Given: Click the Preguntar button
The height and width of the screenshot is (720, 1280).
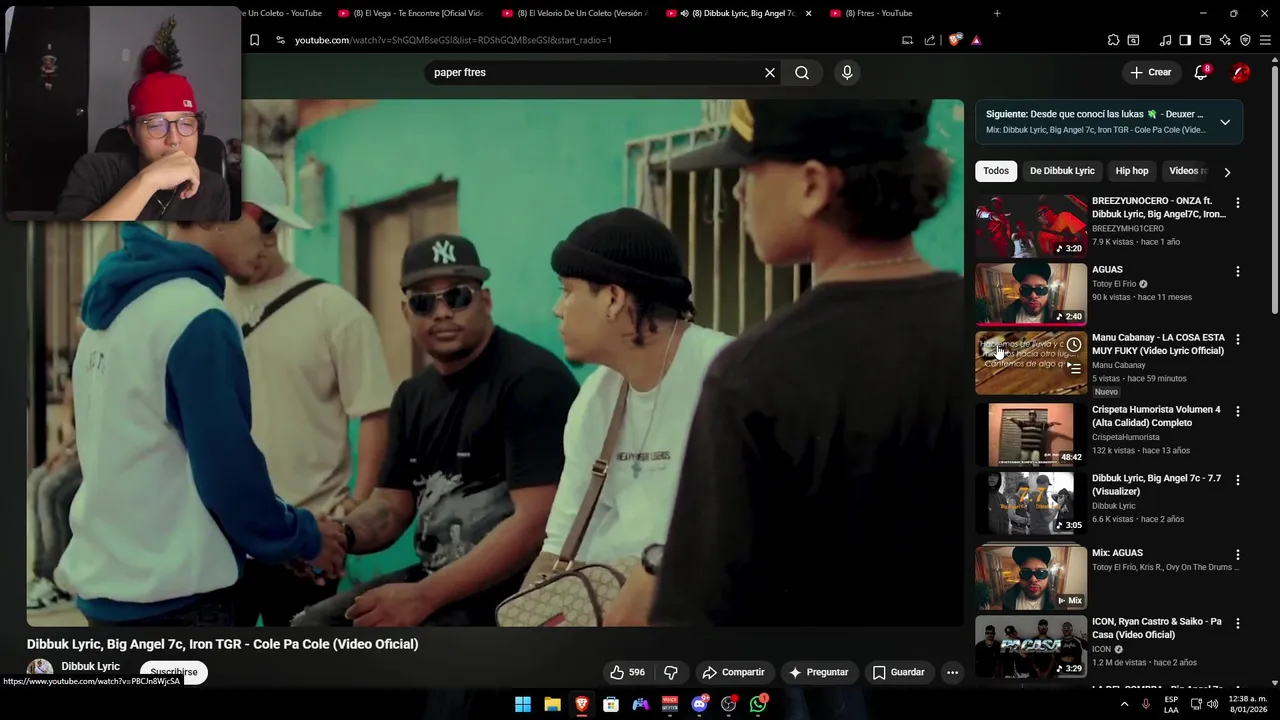Looking at the screenshot, I should [x=818, y=672].
